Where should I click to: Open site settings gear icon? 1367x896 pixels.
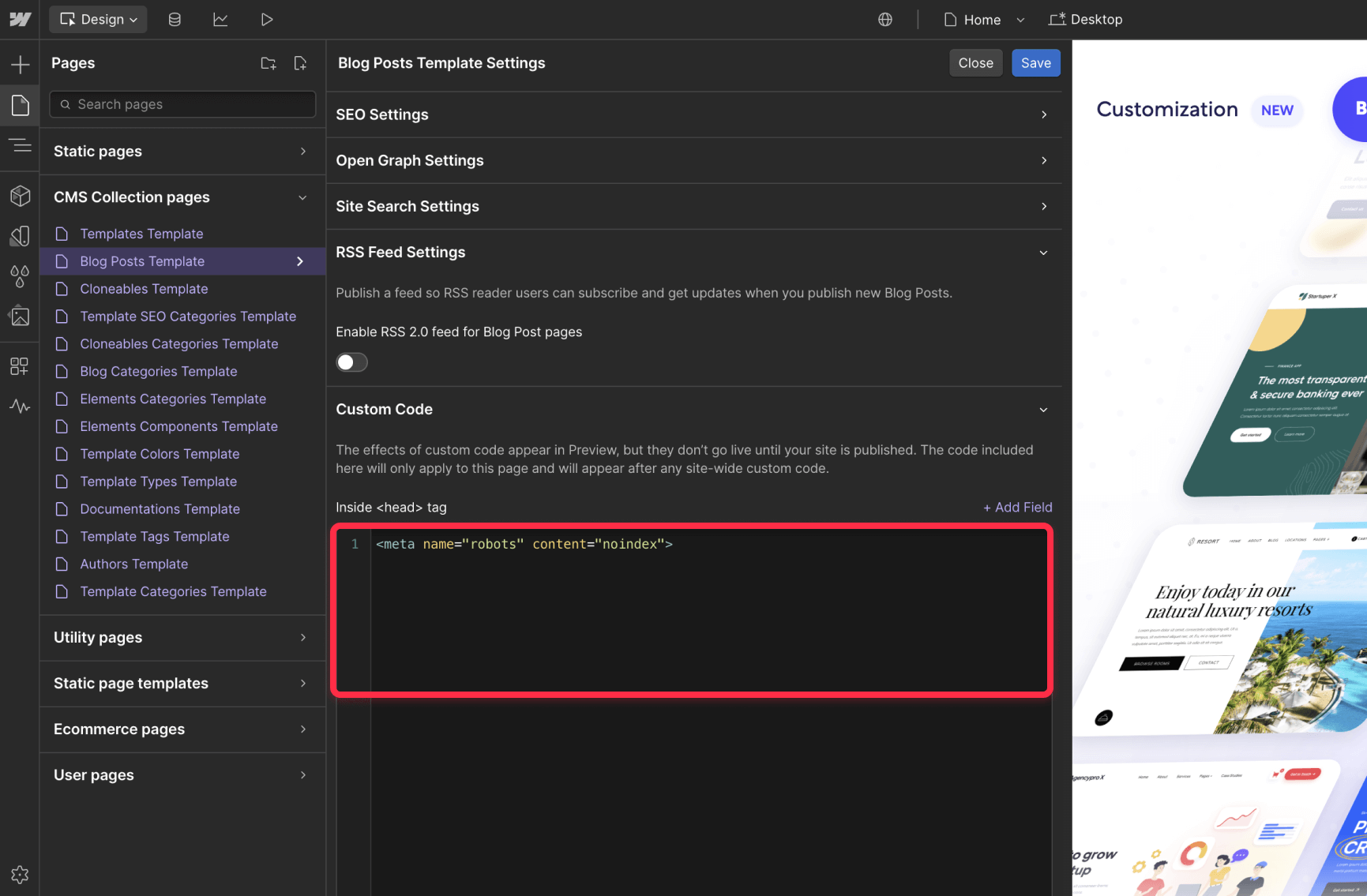click(20, 875)
